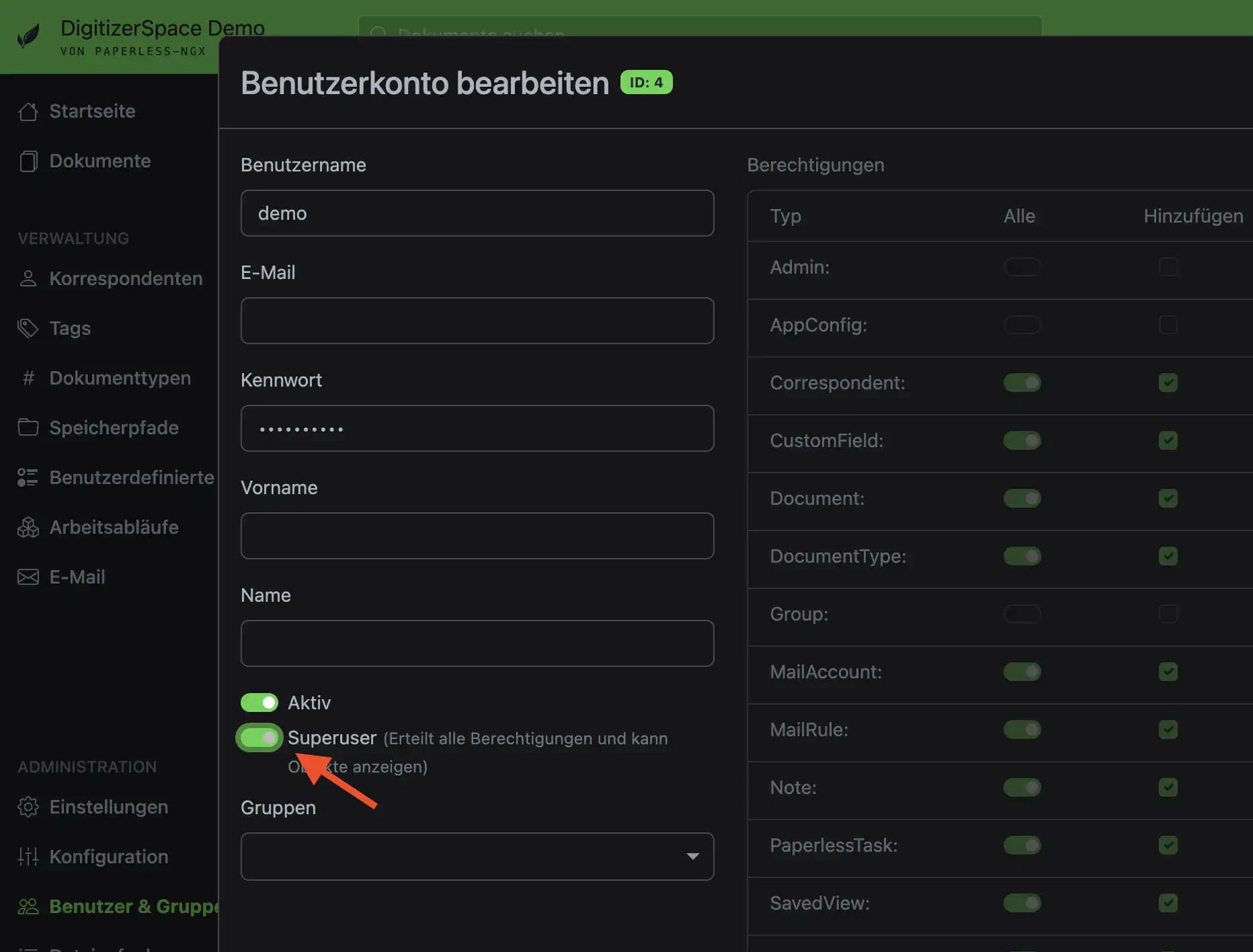Image resolution: width=1253 pixels, height=952 pixels.
Task: Toggle Alle switch for MailAccount
Action: tap(1022, 672)
